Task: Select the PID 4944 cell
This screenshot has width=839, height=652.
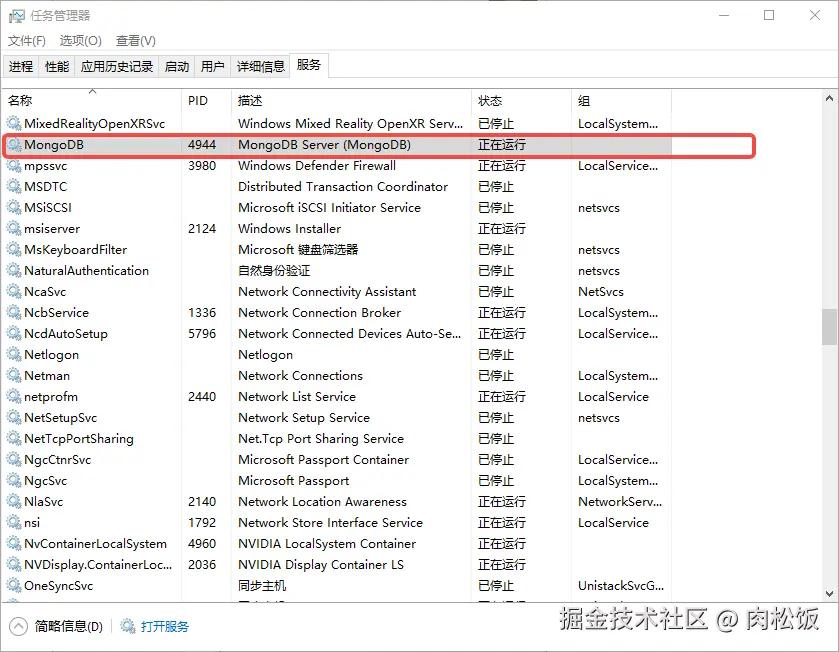Action: (x=202, y=145)
